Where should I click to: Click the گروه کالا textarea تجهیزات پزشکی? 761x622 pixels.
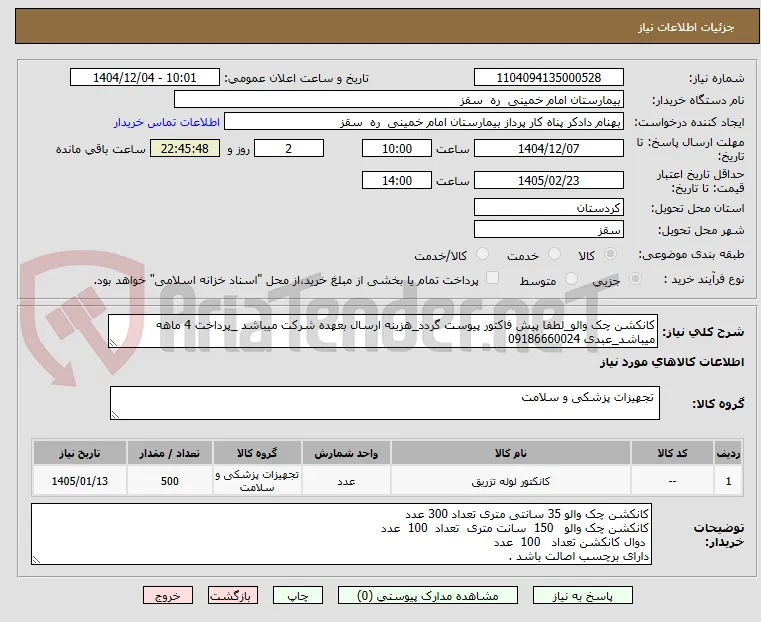pos(385,403)
